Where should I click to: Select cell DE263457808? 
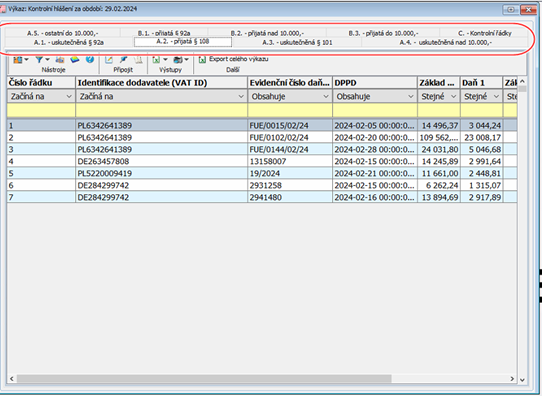coord(161,161)
